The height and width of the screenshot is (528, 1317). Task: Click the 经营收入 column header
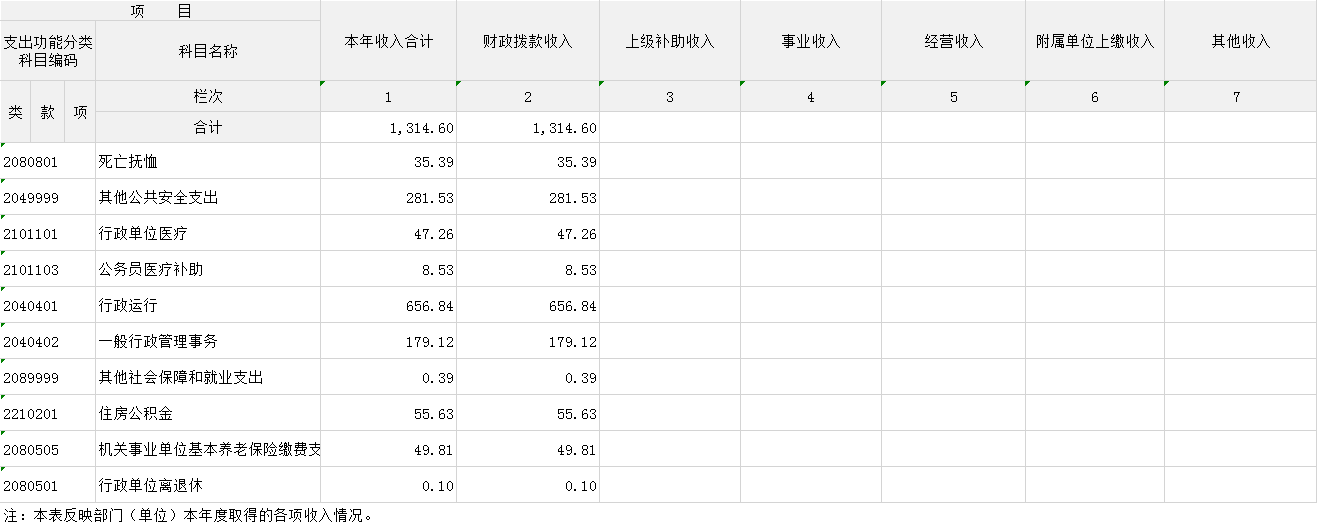click(953, 42)
